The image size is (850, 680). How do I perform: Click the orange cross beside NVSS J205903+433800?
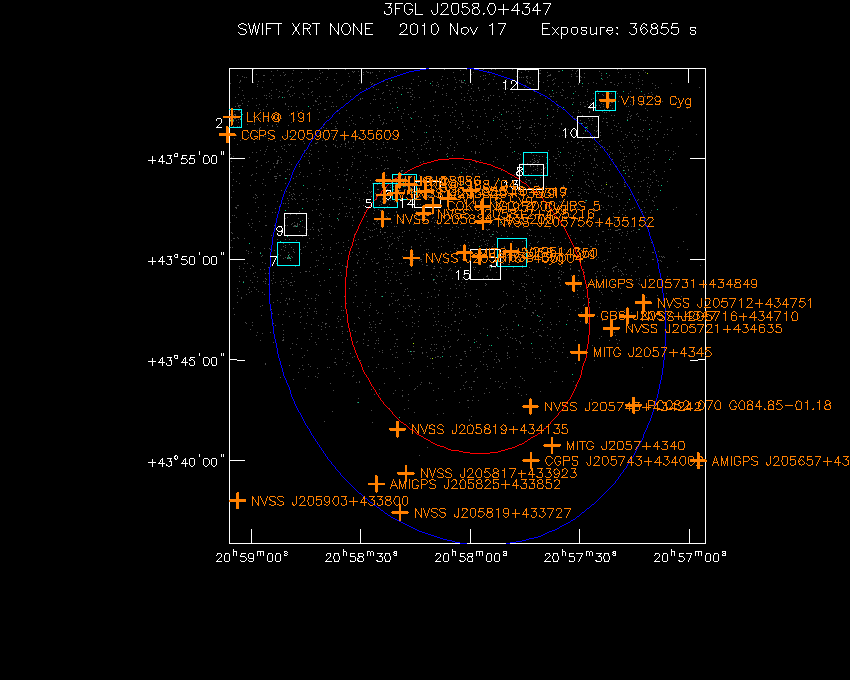pos(237,501)
